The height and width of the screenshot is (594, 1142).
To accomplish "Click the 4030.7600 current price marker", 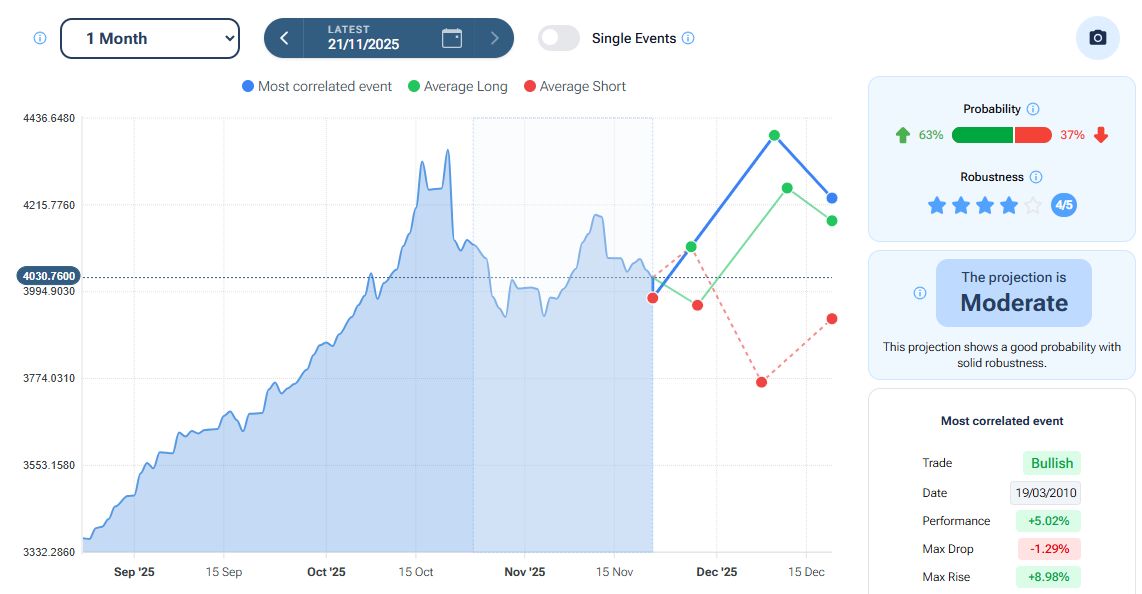I will click(47, 276).
